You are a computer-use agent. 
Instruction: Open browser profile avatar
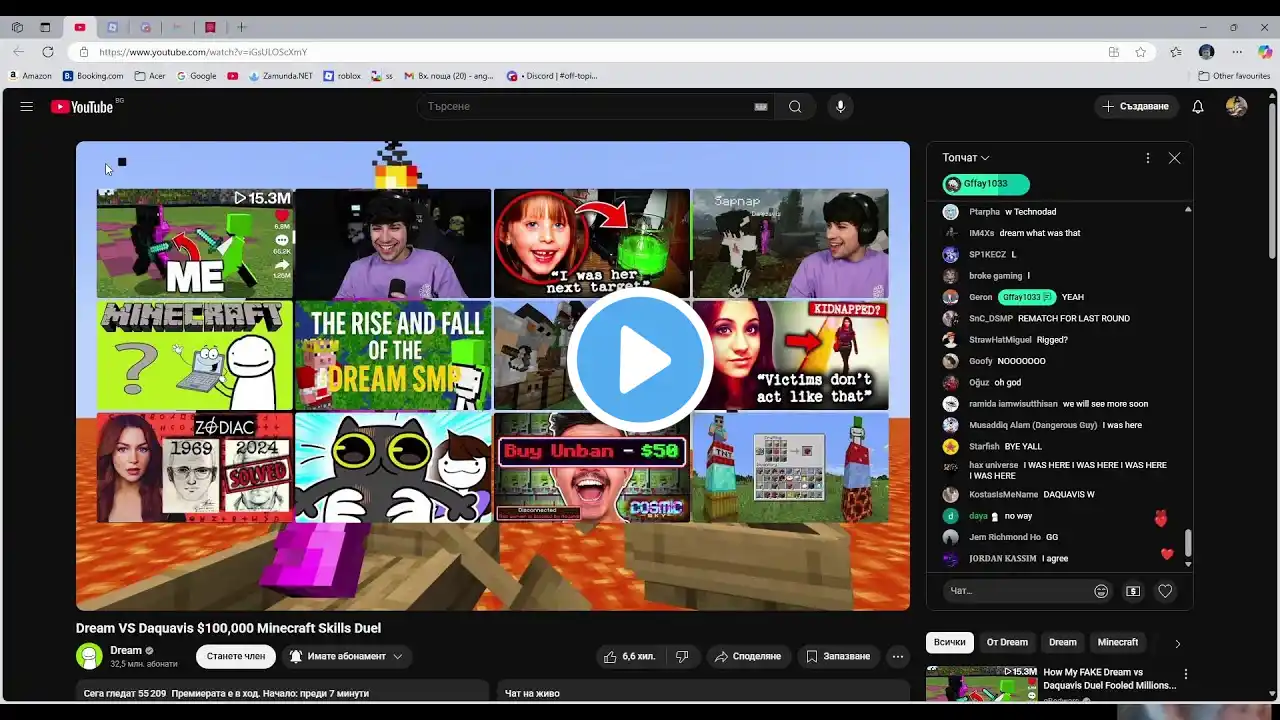tap(1206, 52)
